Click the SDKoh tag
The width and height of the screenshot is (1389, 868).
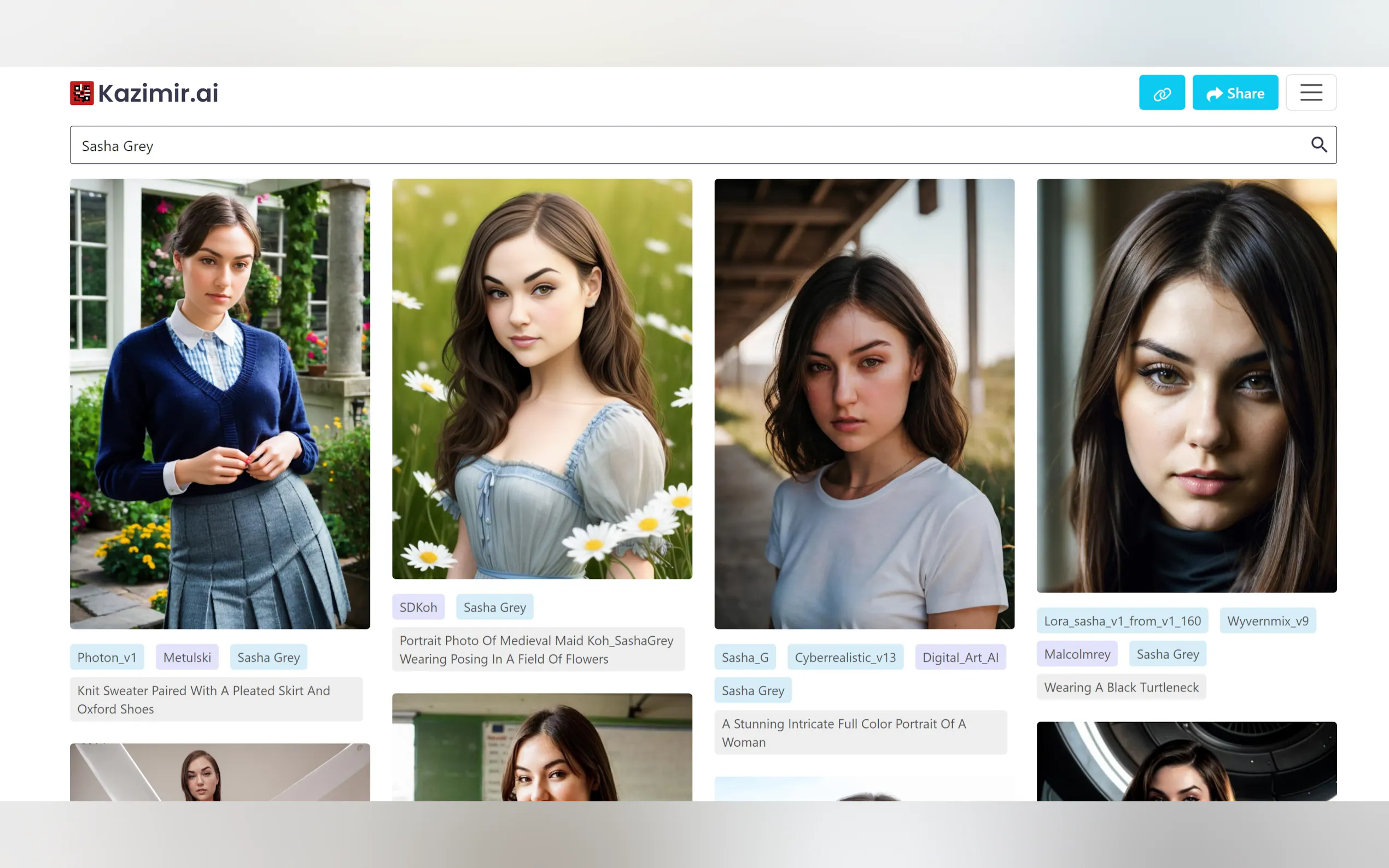tap(418, 607)
